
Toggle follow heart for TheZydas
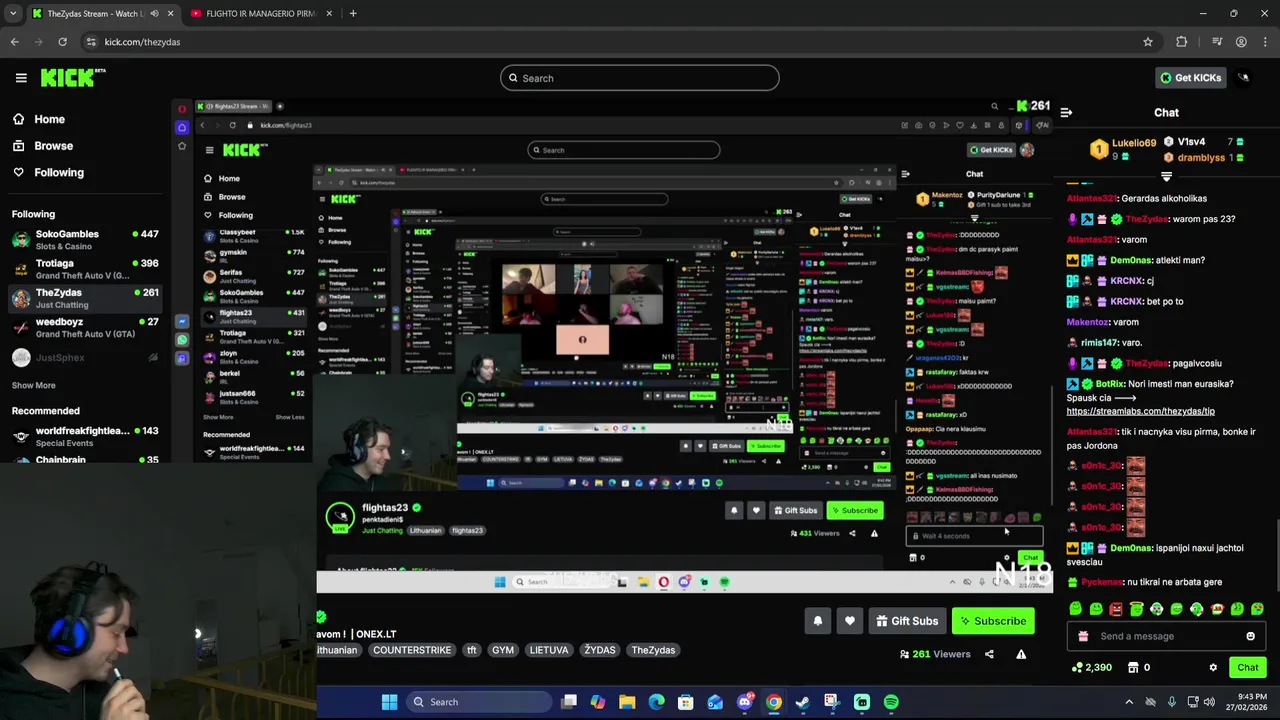[x=849, y=621]
